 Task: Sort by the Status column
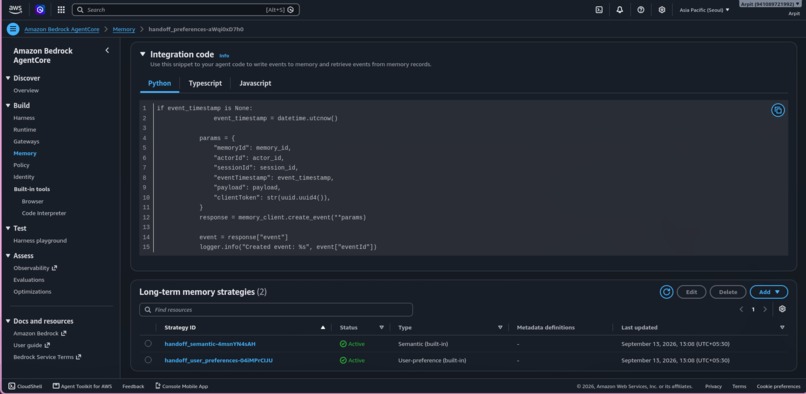(x=381, y=328)
